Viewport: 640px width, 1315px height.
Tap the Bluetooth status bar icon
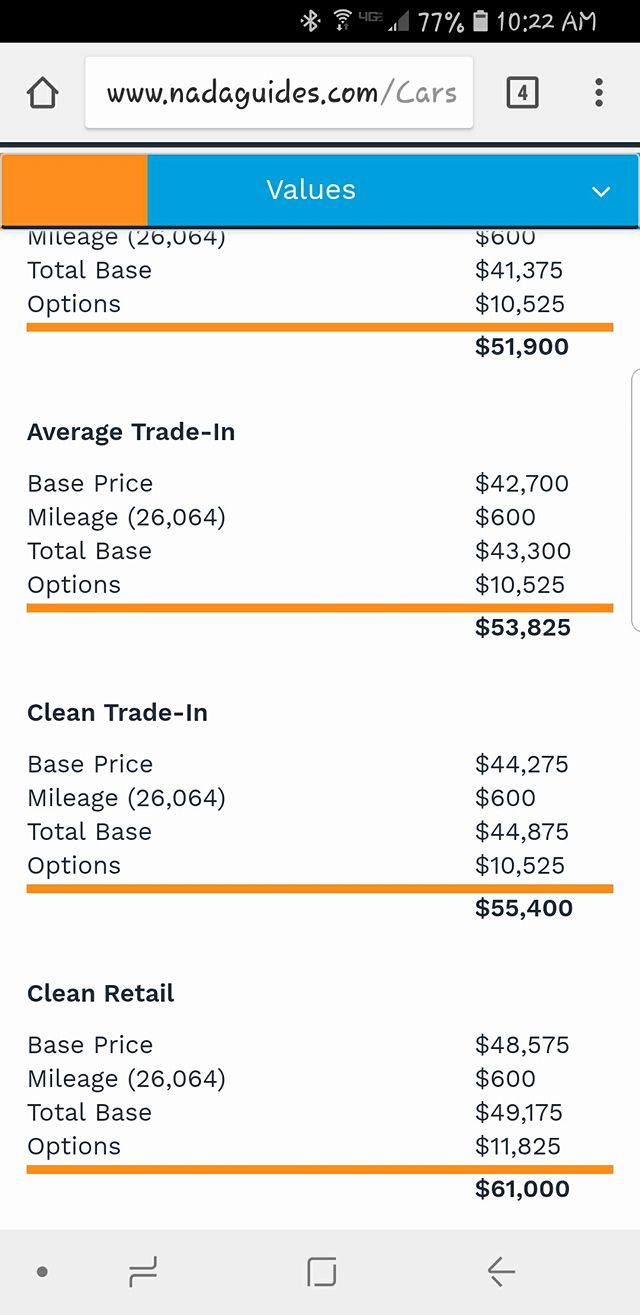[310, 21]
